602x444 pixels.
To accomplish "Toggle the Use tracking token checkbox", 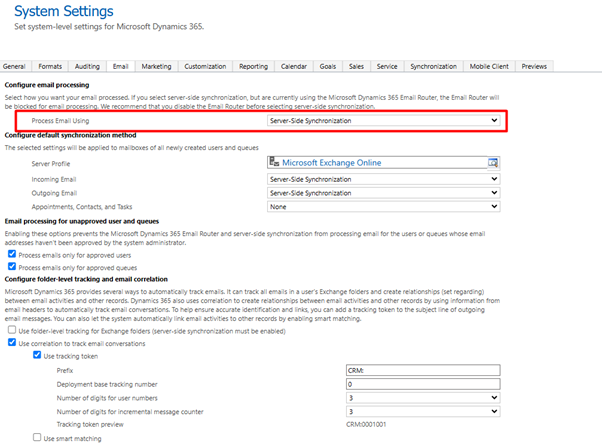I will pos(37,355).
